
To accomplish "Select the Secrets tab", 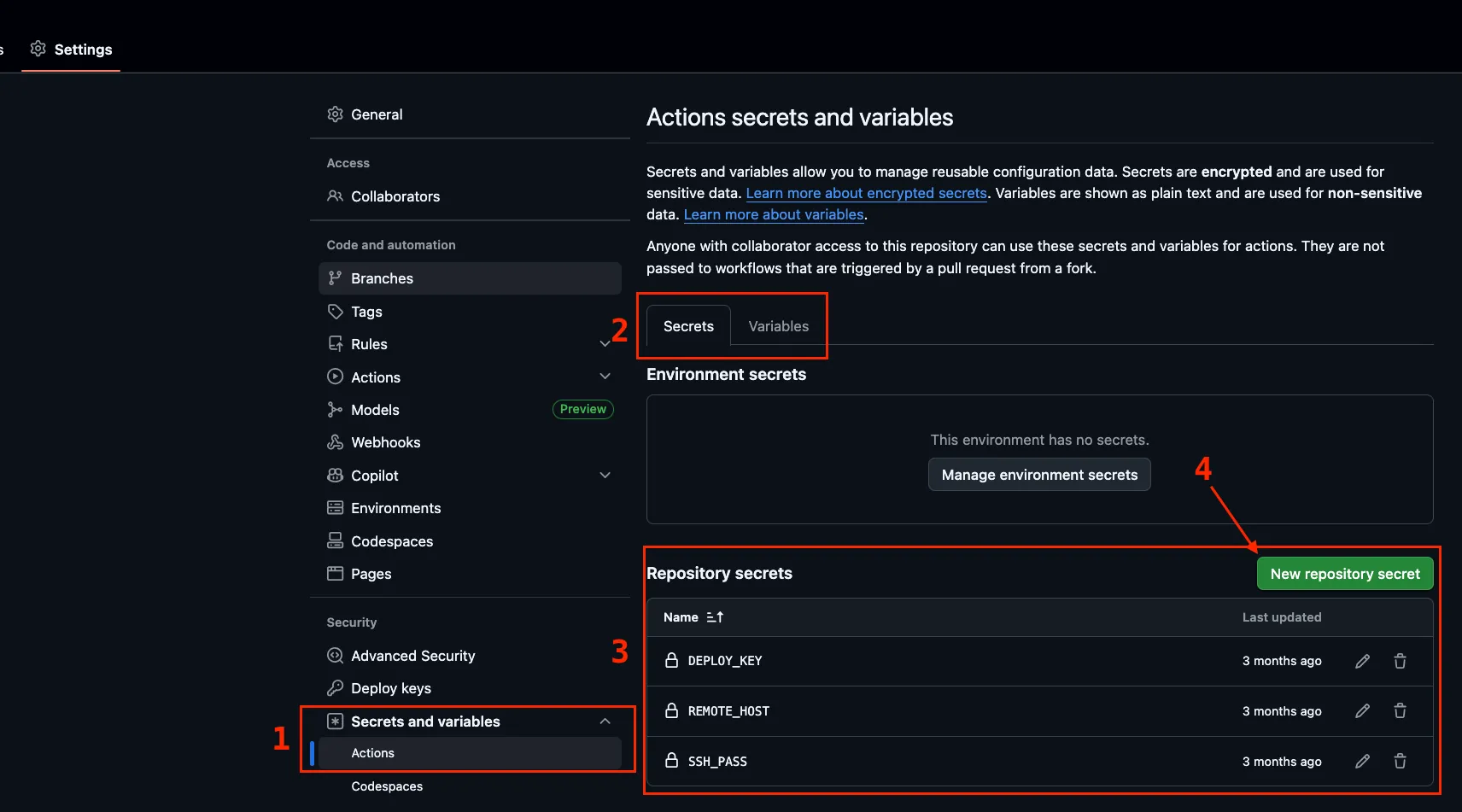I will [x=688, y=326].
